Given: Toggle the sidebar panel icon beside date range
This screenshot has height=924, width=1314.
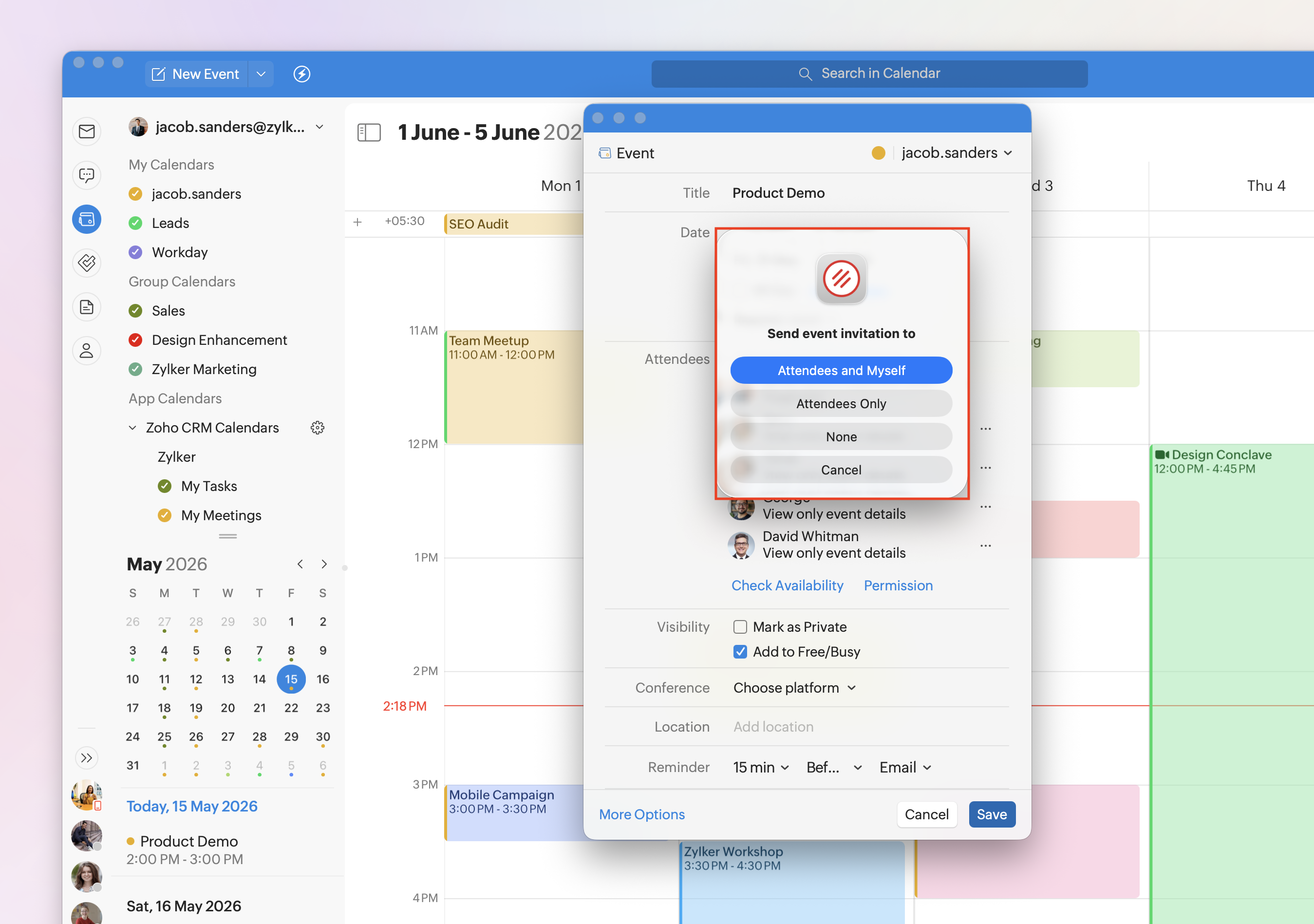Looking at the screenshot, I should [x=369, y=132].
